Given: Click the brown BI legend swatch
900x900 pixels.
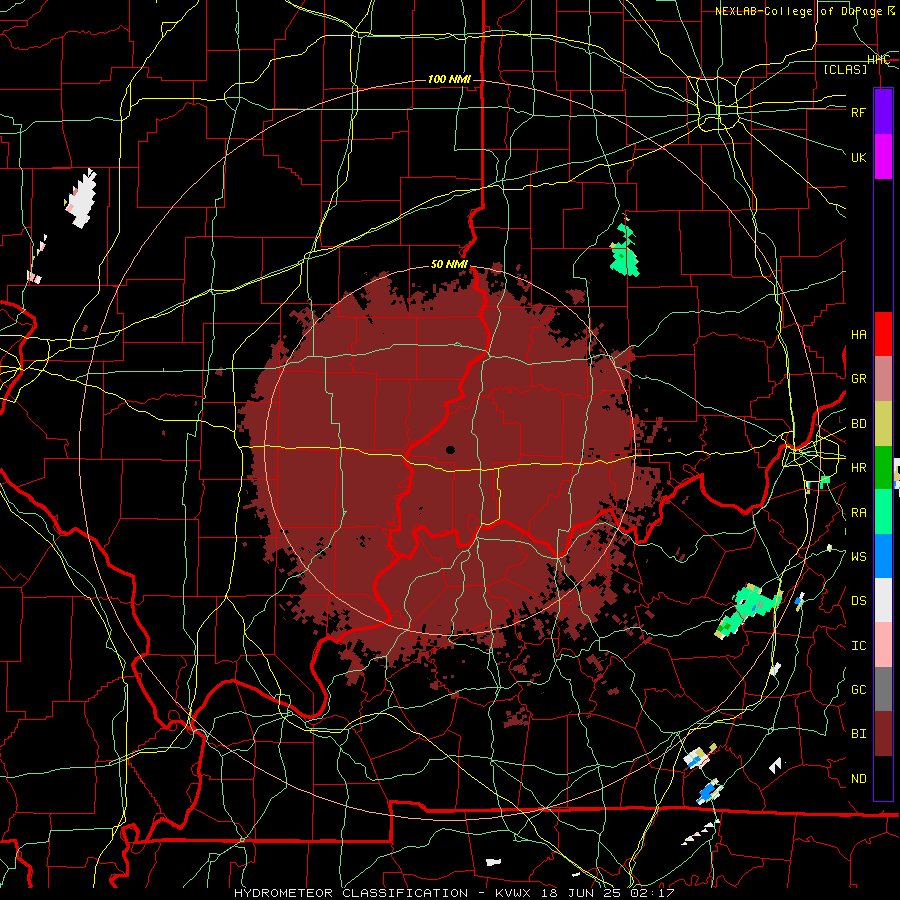Looking at the screenshot, I should pos(883,734).
